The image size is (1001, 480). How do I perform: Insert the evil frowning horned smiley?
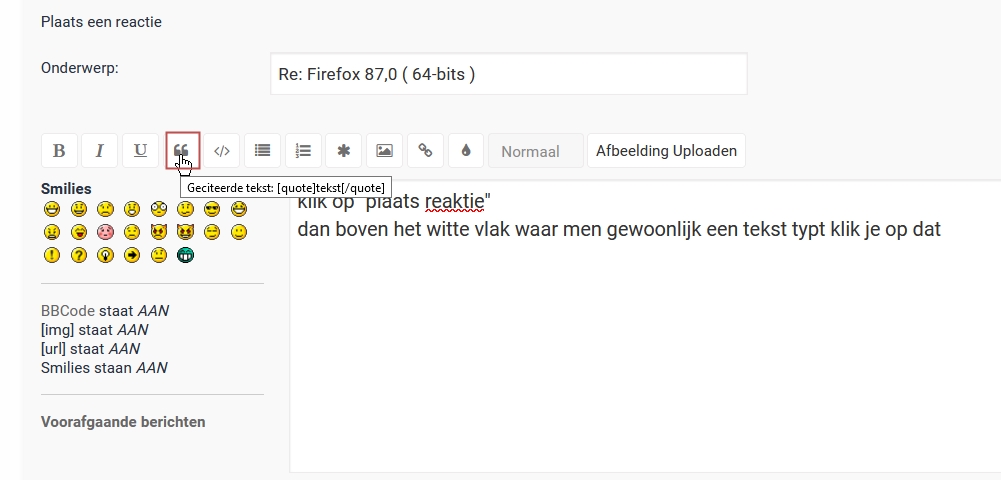pyautogui.click(x=158, y=232)
